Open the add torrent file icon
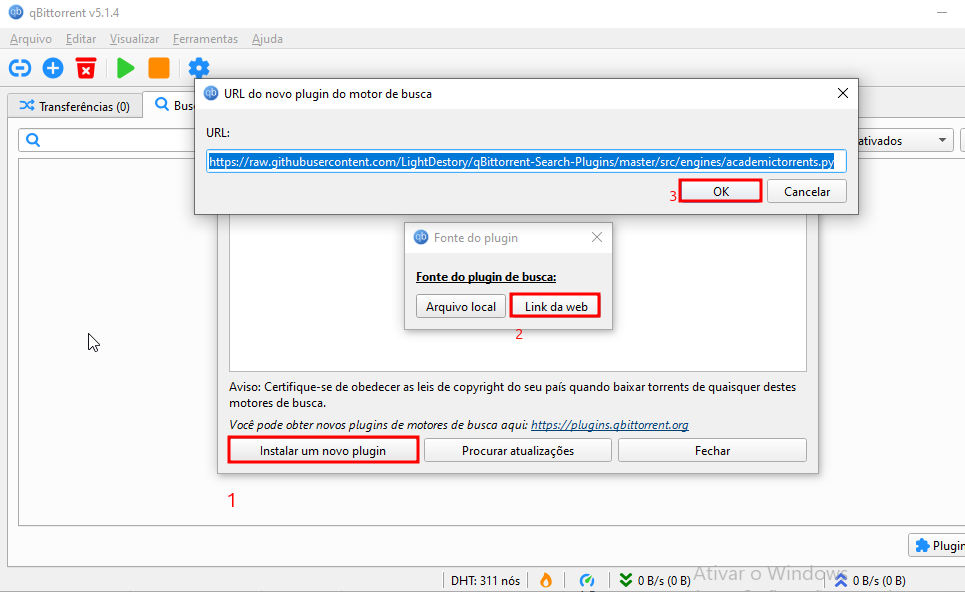965x592 pixels. pyautogui.click(x=52, y=68)
